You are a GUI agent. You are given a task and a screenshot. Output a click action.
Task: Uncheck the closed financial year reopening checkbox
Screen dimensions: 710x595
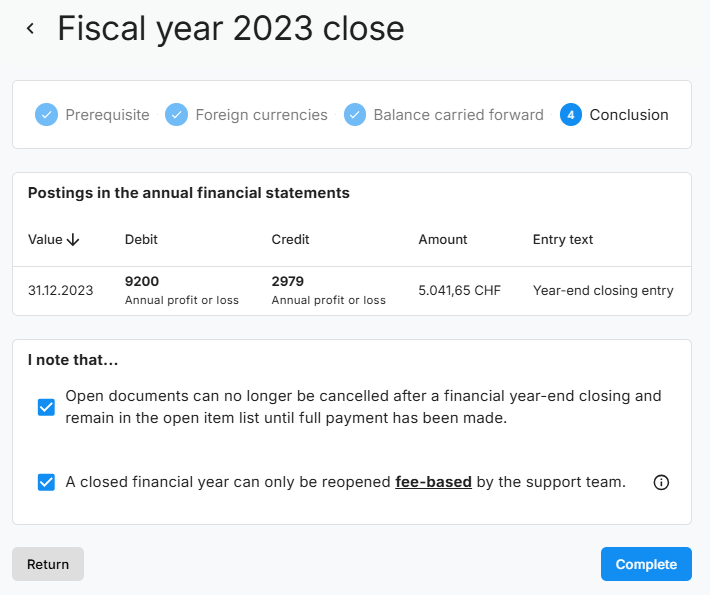click(46, 482)
